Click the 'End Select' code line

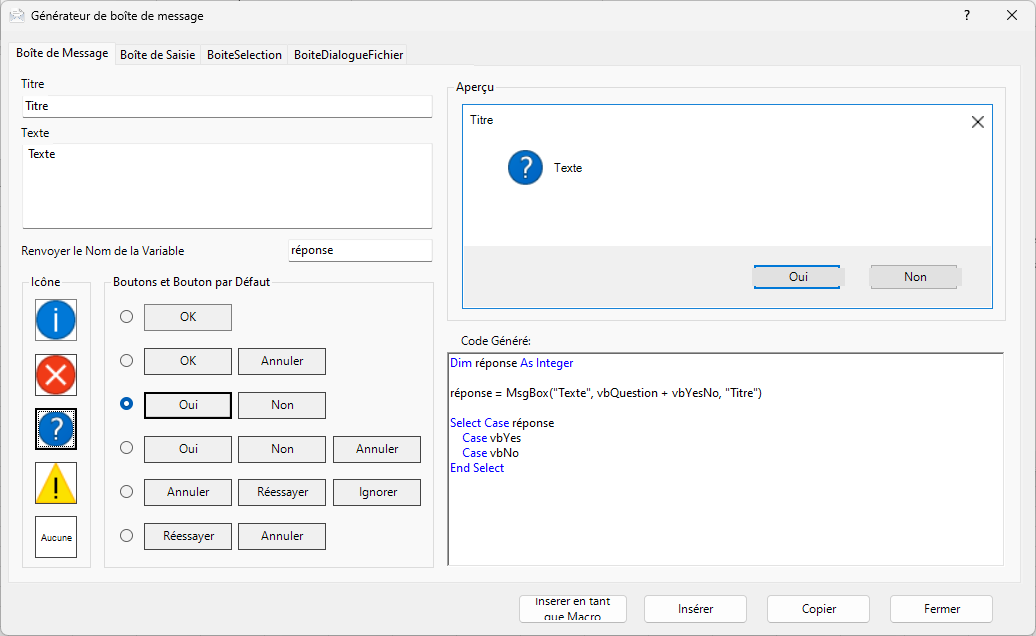tap(477, 468)
